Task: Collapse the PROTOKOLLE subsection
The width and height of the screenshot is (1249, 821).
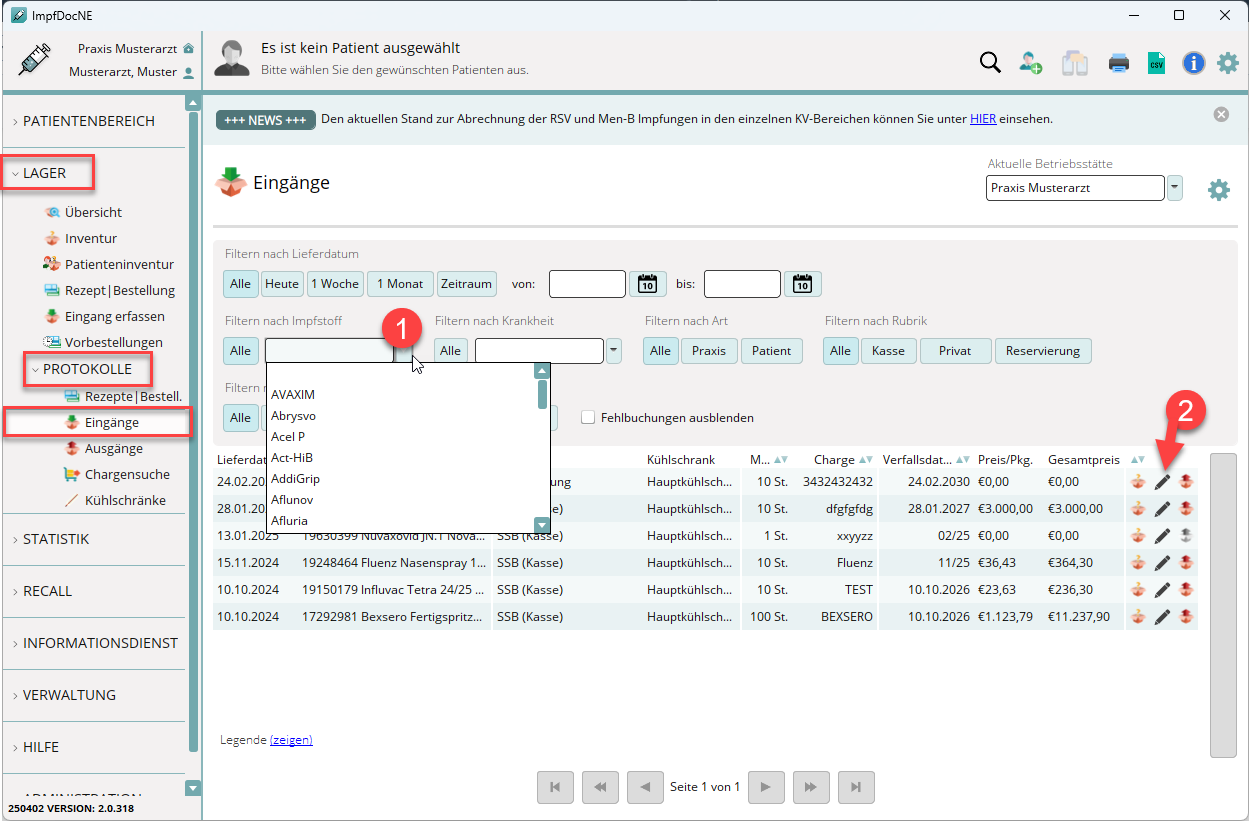Action: pyautogui.click(x=87, y=369)
